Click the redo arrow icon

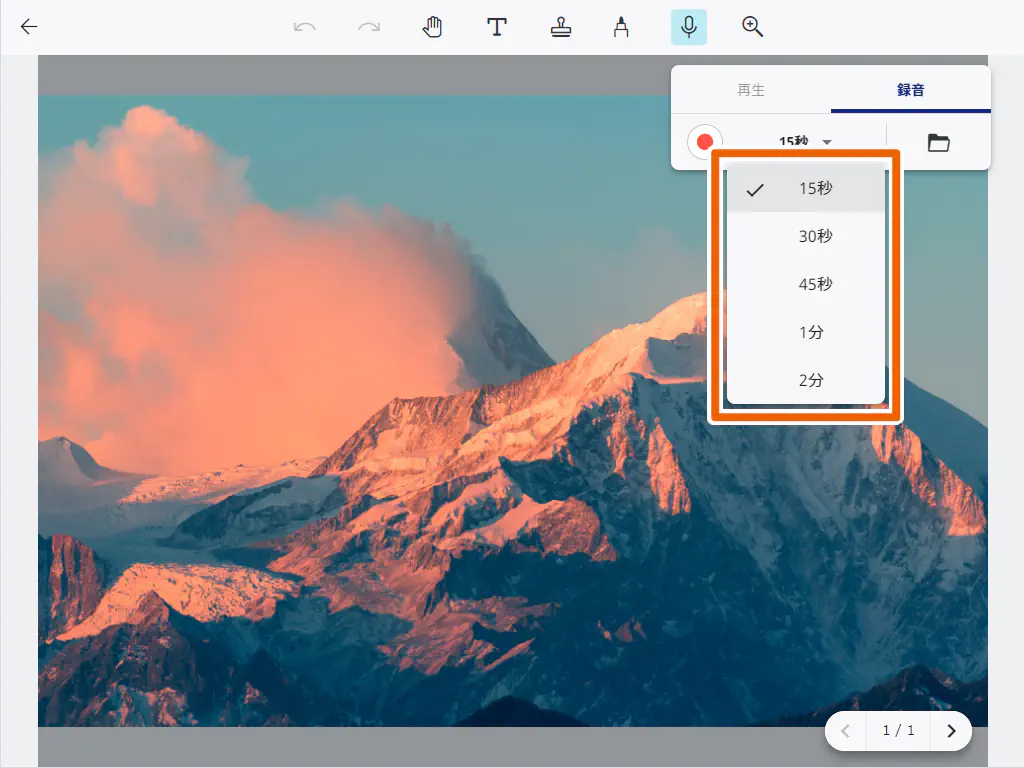(x=369, y=27)
